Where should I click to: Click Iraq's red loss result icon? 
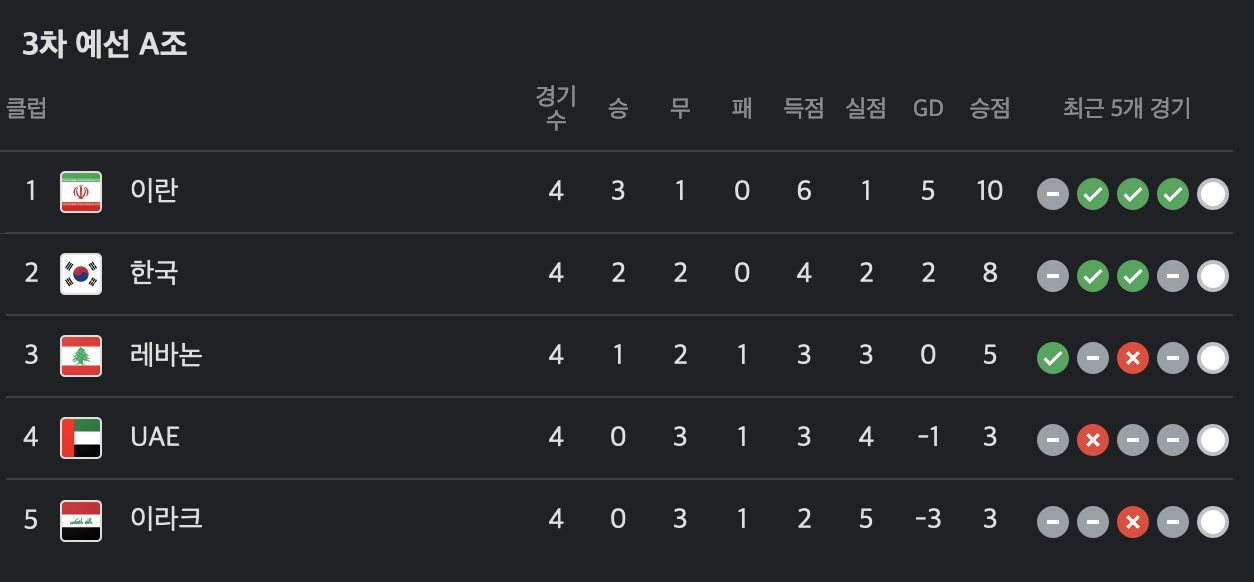[x=1133, y=520]
